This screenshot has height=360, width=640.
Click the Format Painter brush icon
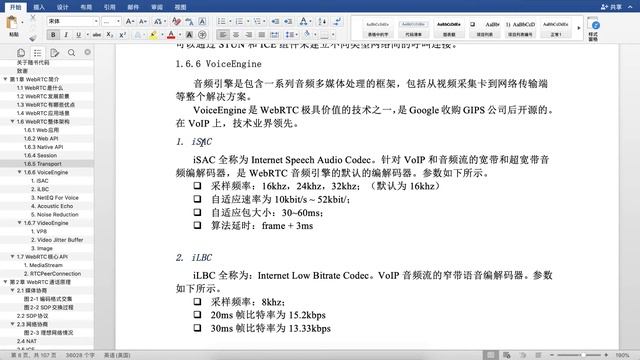click(33, 38)
